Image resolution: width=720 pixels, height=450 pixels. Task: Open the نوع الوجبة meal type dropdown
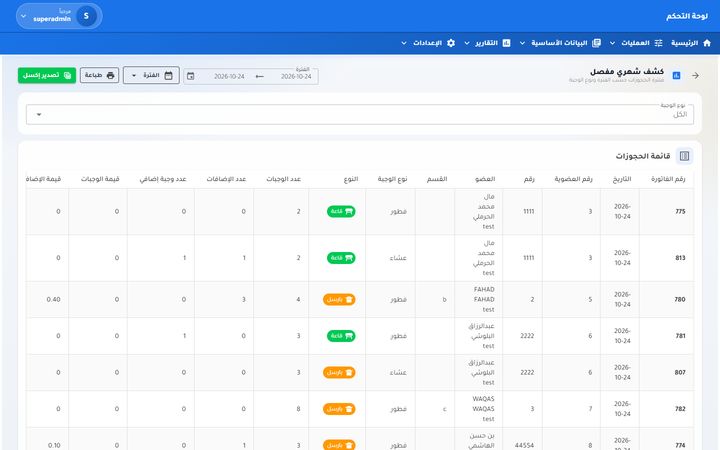click(360, 114)
